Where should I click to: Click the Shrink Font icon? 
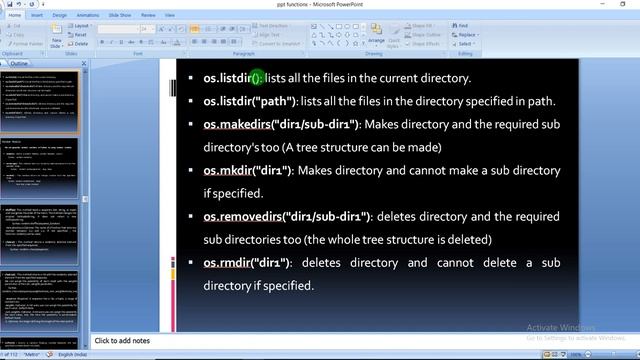pos(171,29)
